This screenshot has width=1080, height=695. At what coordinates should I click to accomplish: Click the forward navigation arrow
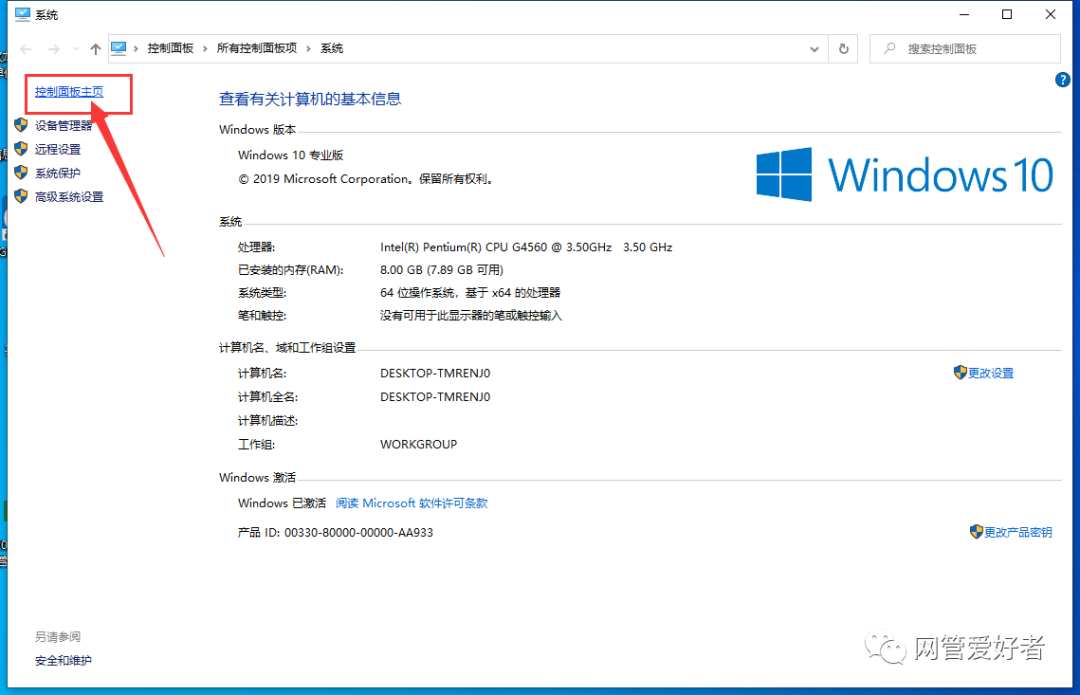point(53,49)
